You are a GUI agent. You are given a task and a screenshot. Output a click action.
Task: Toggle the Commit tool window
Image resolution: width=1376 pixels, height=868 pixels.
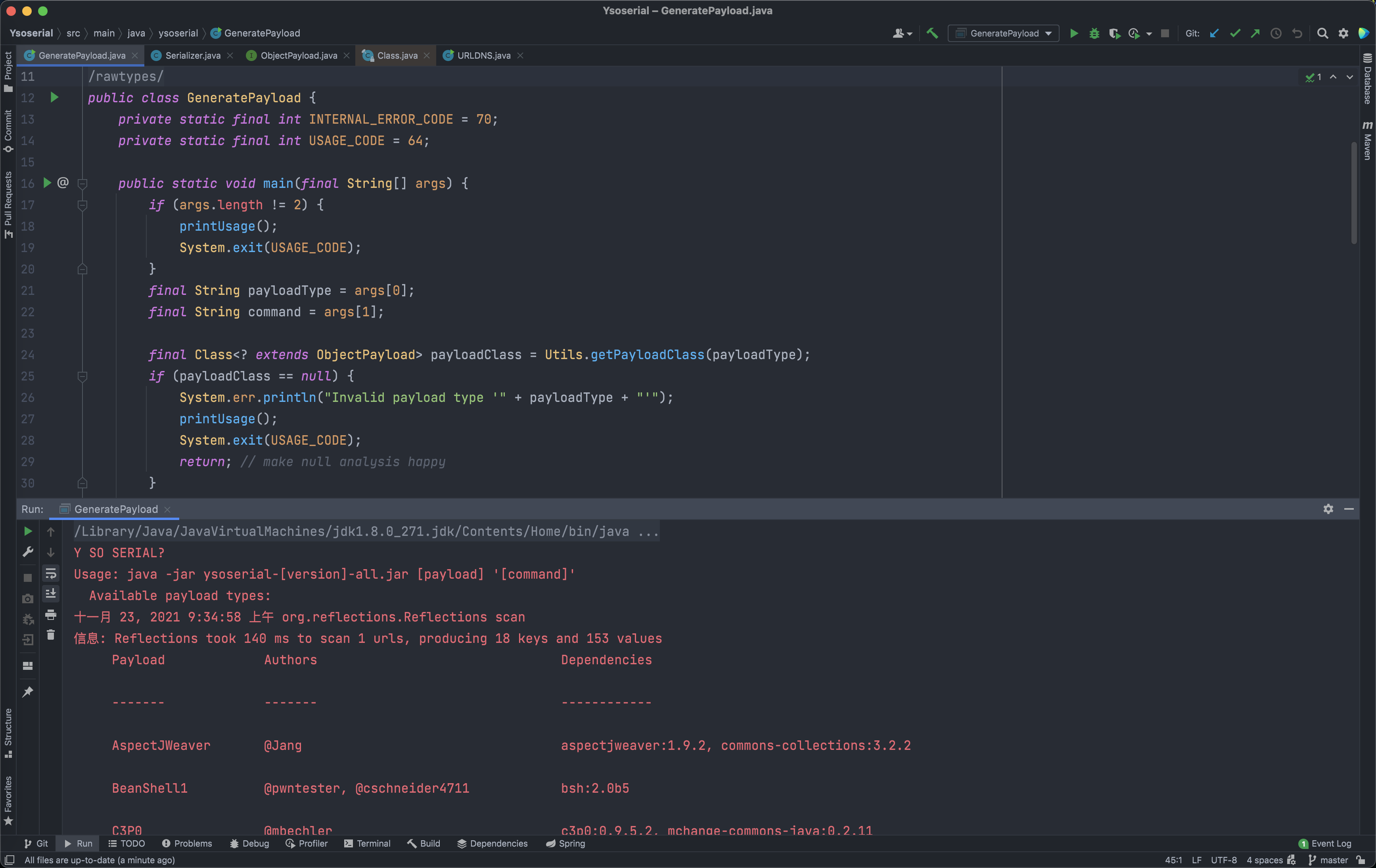point(8,131)
